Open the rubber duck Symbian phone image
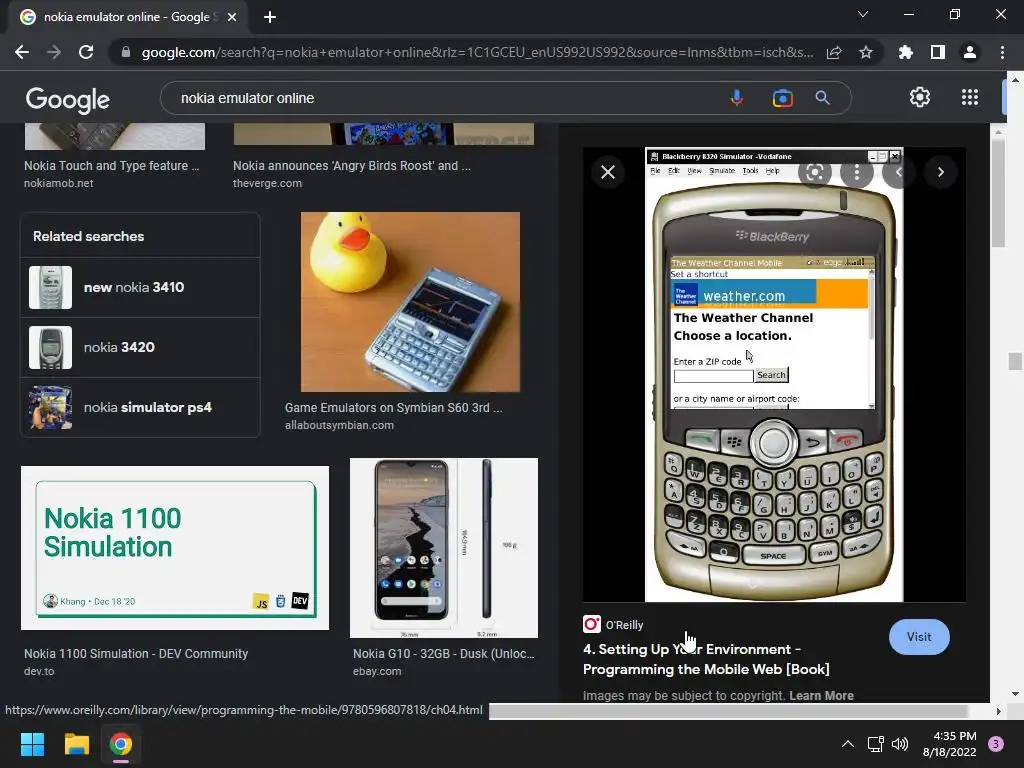 [410, 302]
